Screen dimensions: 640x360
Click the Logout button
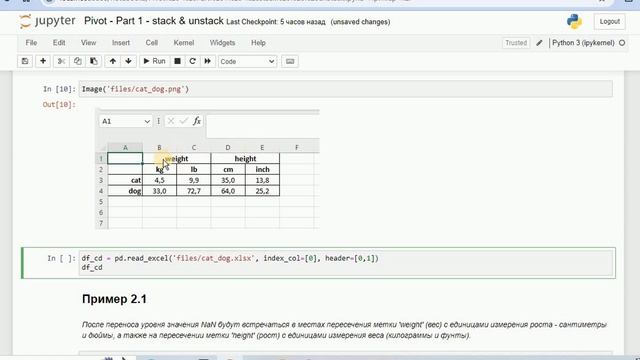609,21
